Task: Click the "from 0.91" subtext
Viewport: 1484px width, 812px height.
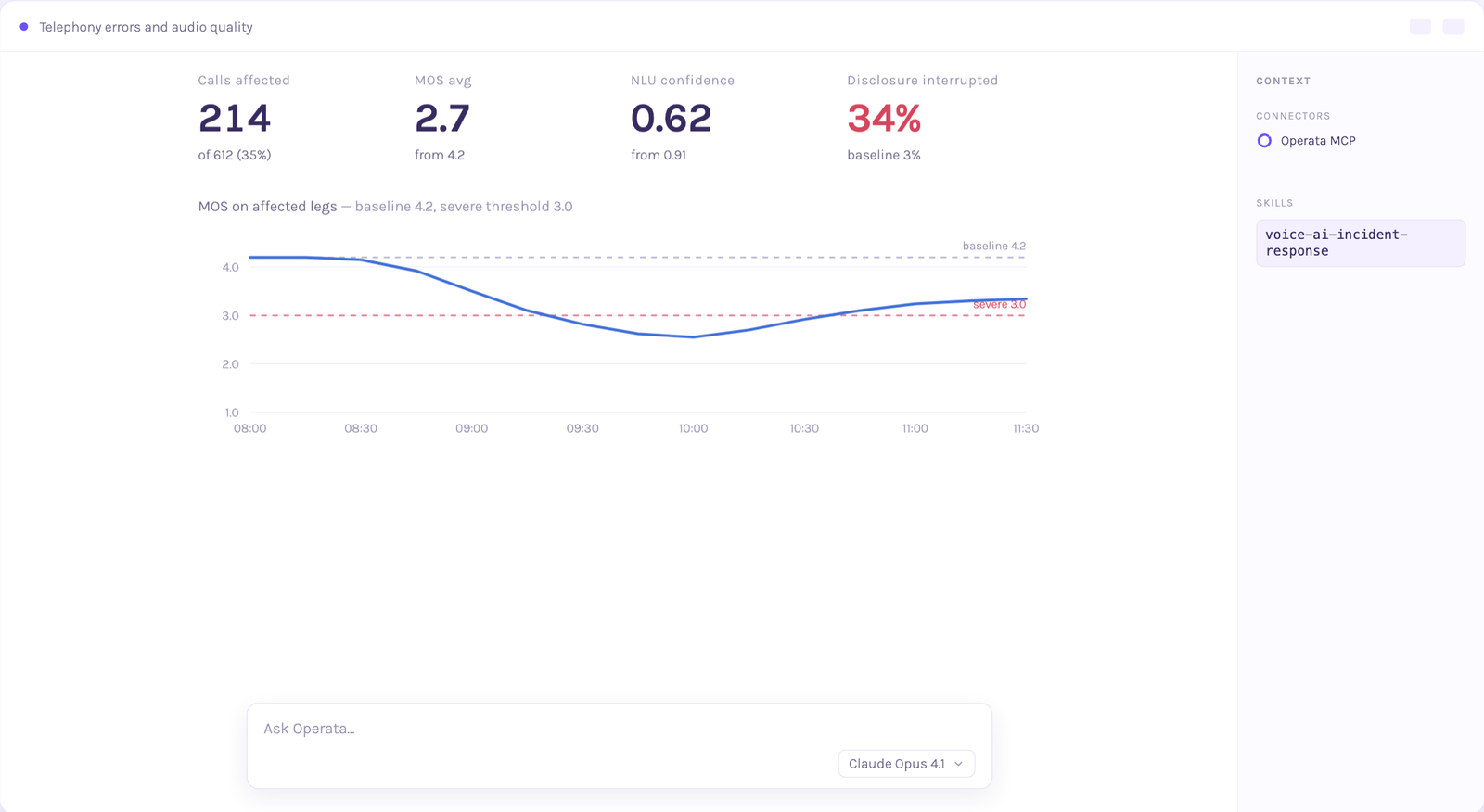Action: click(659, 155)
